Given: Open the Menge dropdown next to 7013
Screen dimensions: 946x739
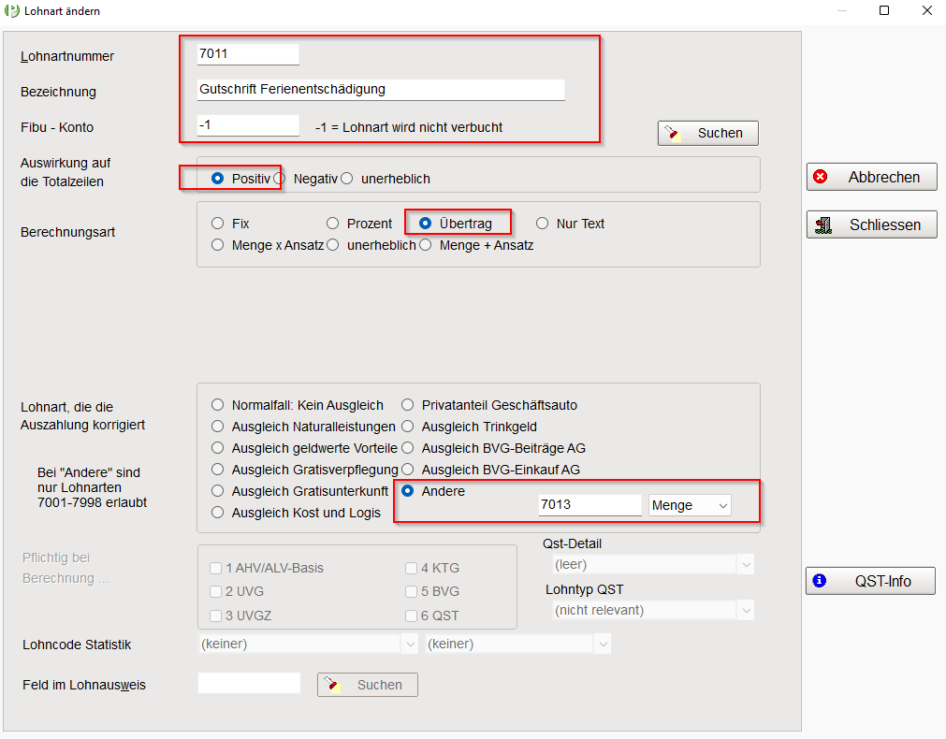Looking at the screenshot, I should 689,505.
